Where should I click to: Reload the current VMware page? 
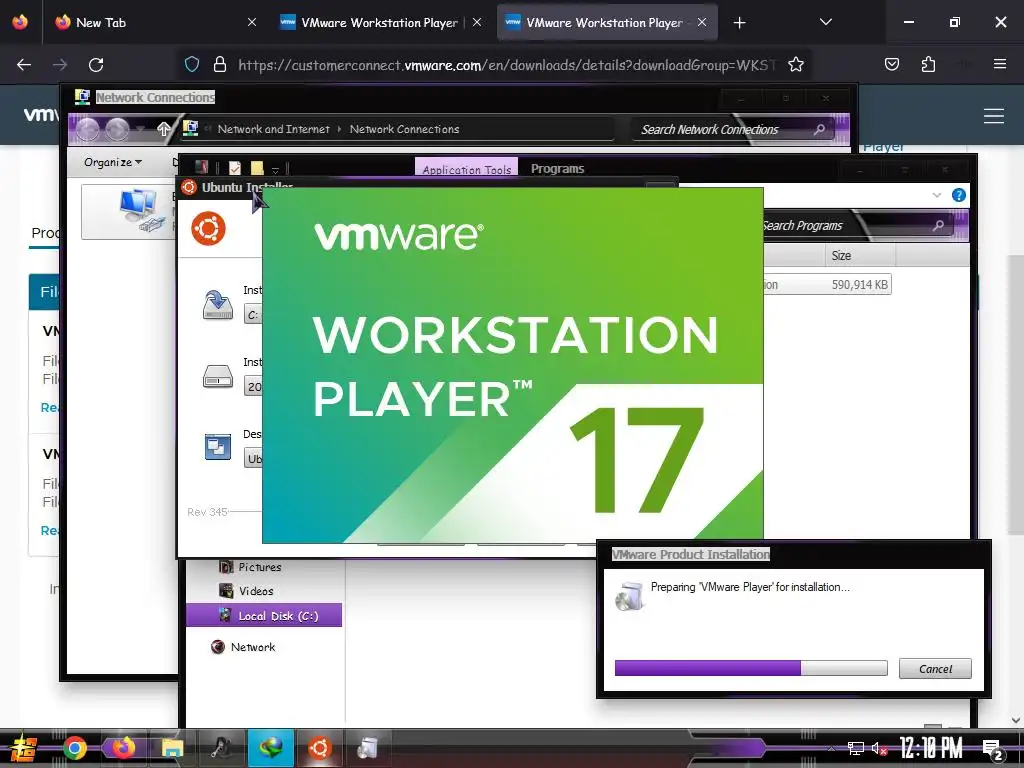[96, 65]
